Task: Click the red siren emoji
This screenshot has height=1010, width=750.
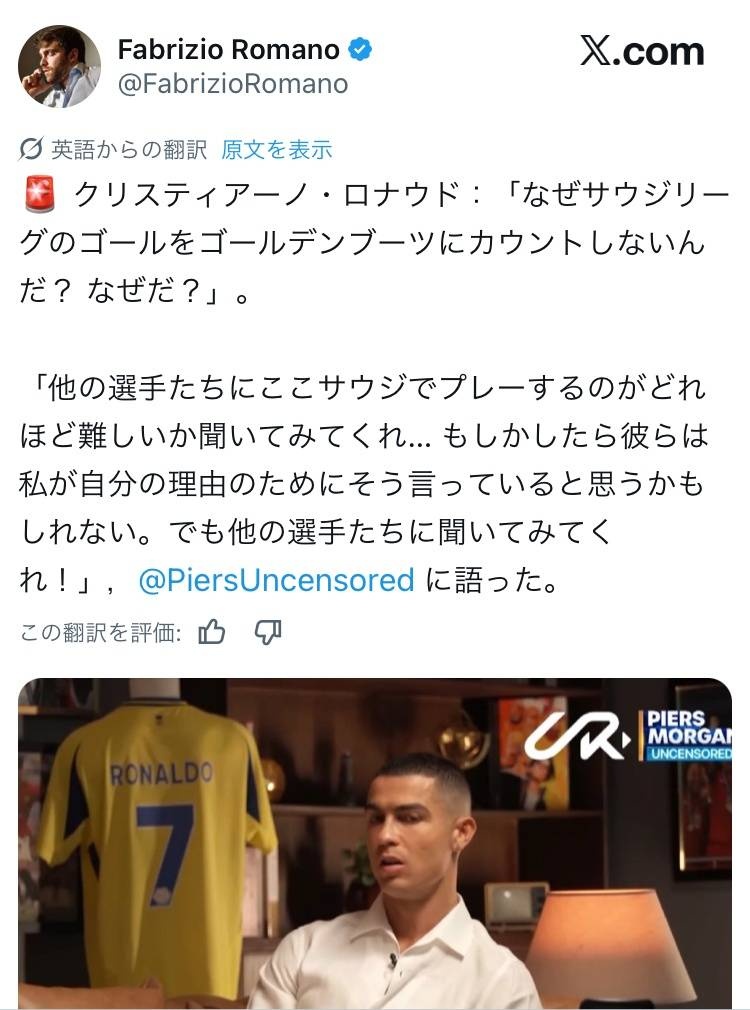Action: [40, 195]
